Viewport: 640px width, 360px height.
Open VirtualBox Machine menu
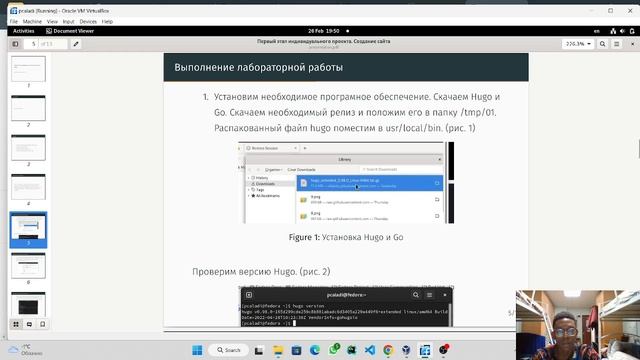32,22
